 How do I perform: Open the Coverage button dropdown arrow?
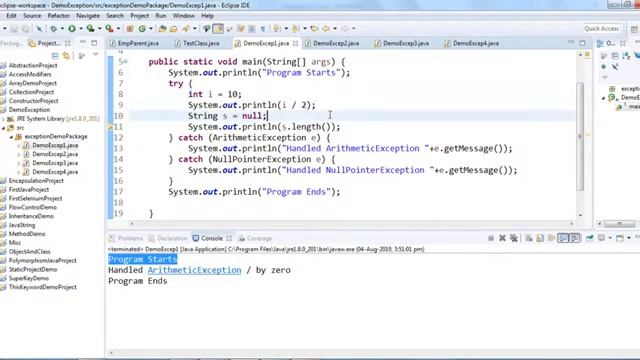[100, 29]
